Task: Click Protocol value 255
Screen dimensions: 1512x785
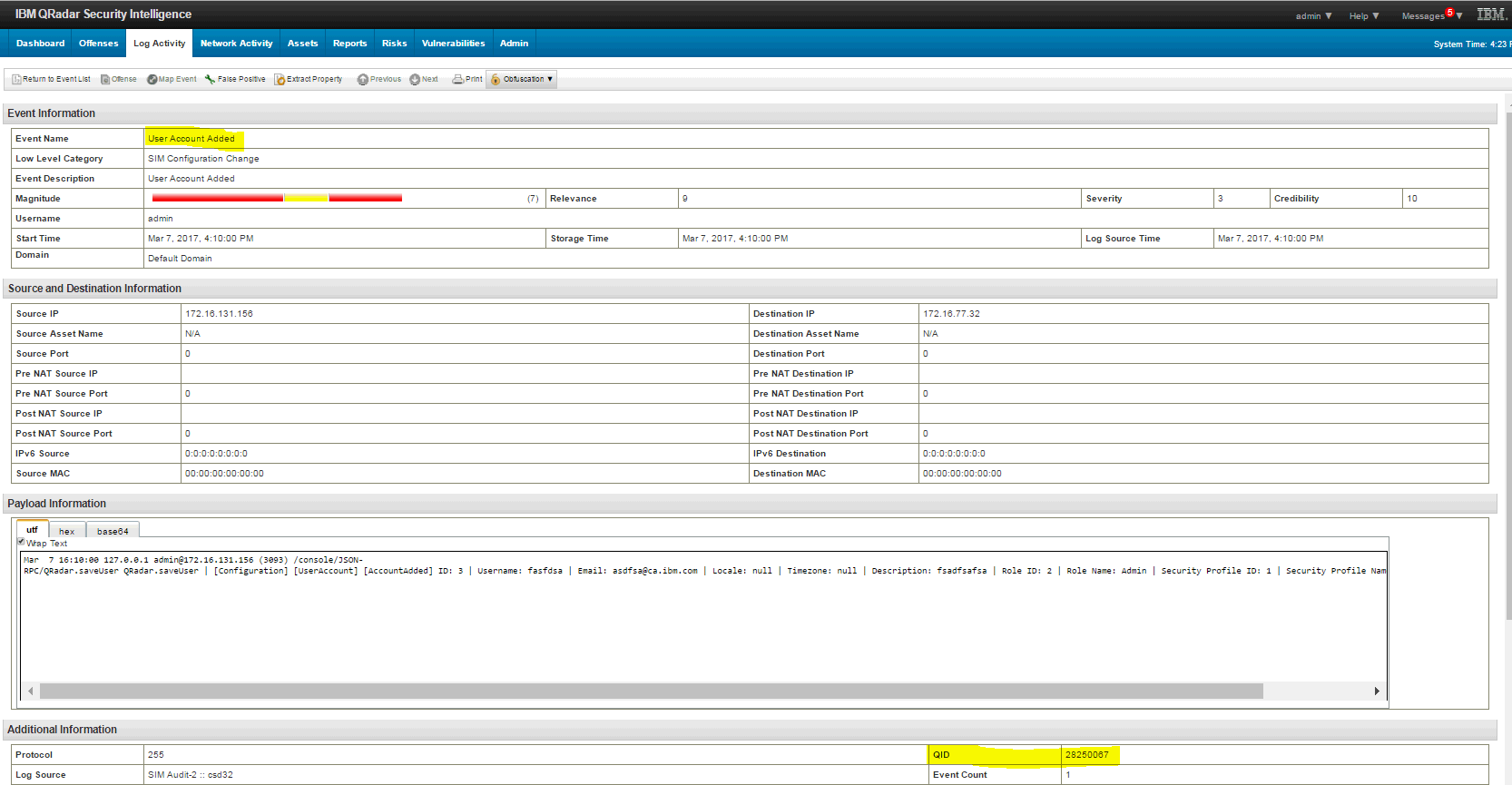Action: [156, 755]
